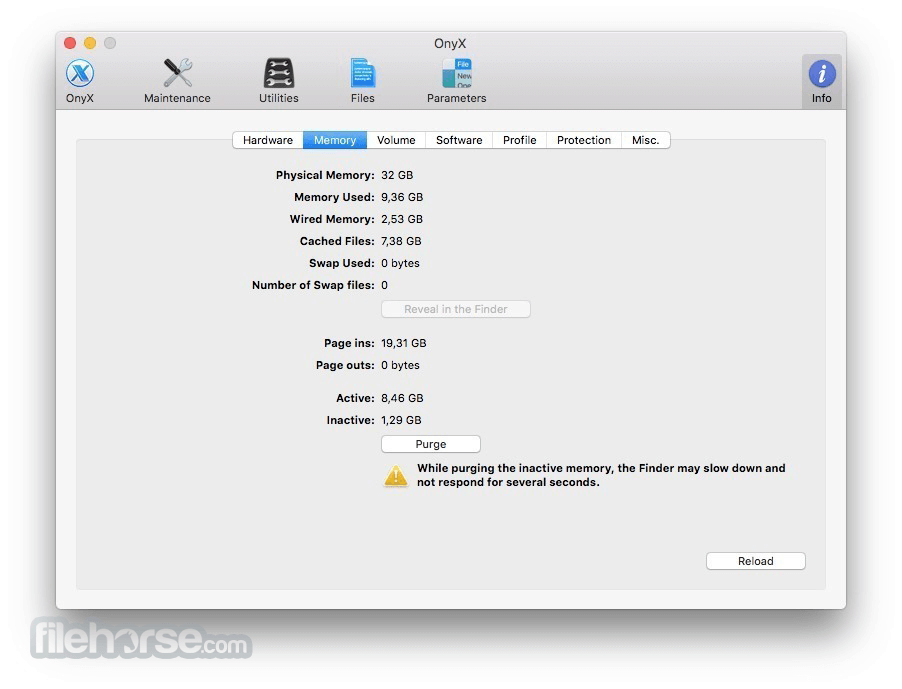Image resolution: width=902 pixels, height=689 pixels.
Task: Click the Swap Used value 0 bytes
Action: click(x=400, y=263)
